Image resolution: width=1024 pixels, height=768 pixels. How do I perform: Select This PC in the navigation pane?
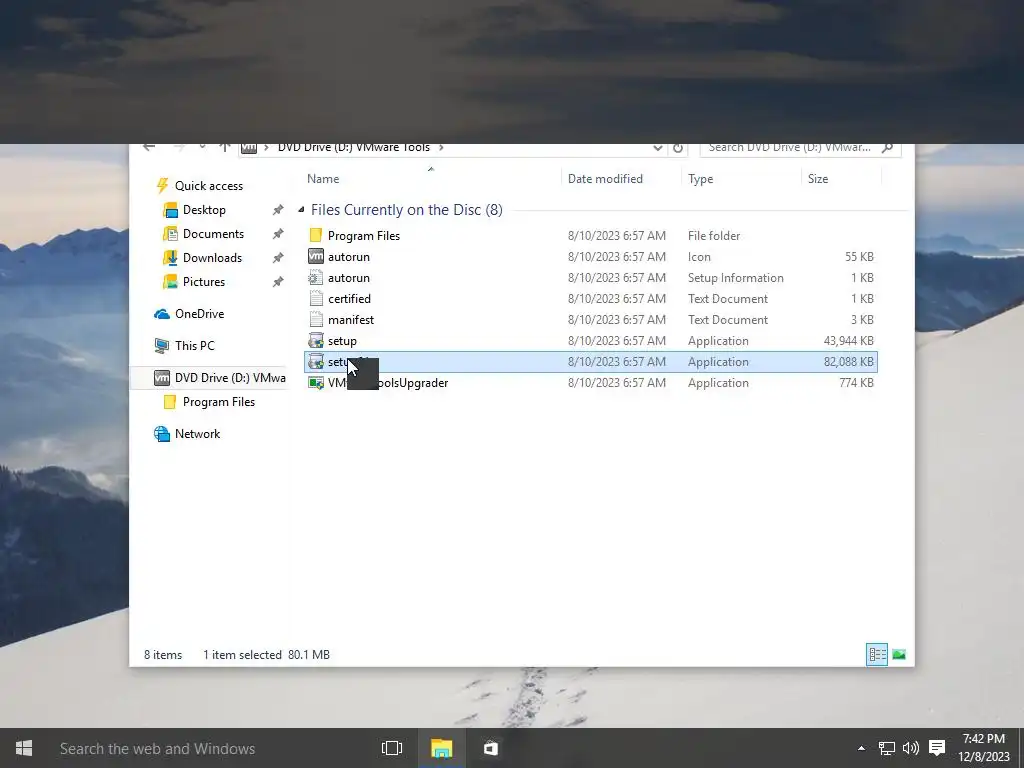tap(195, 345)
